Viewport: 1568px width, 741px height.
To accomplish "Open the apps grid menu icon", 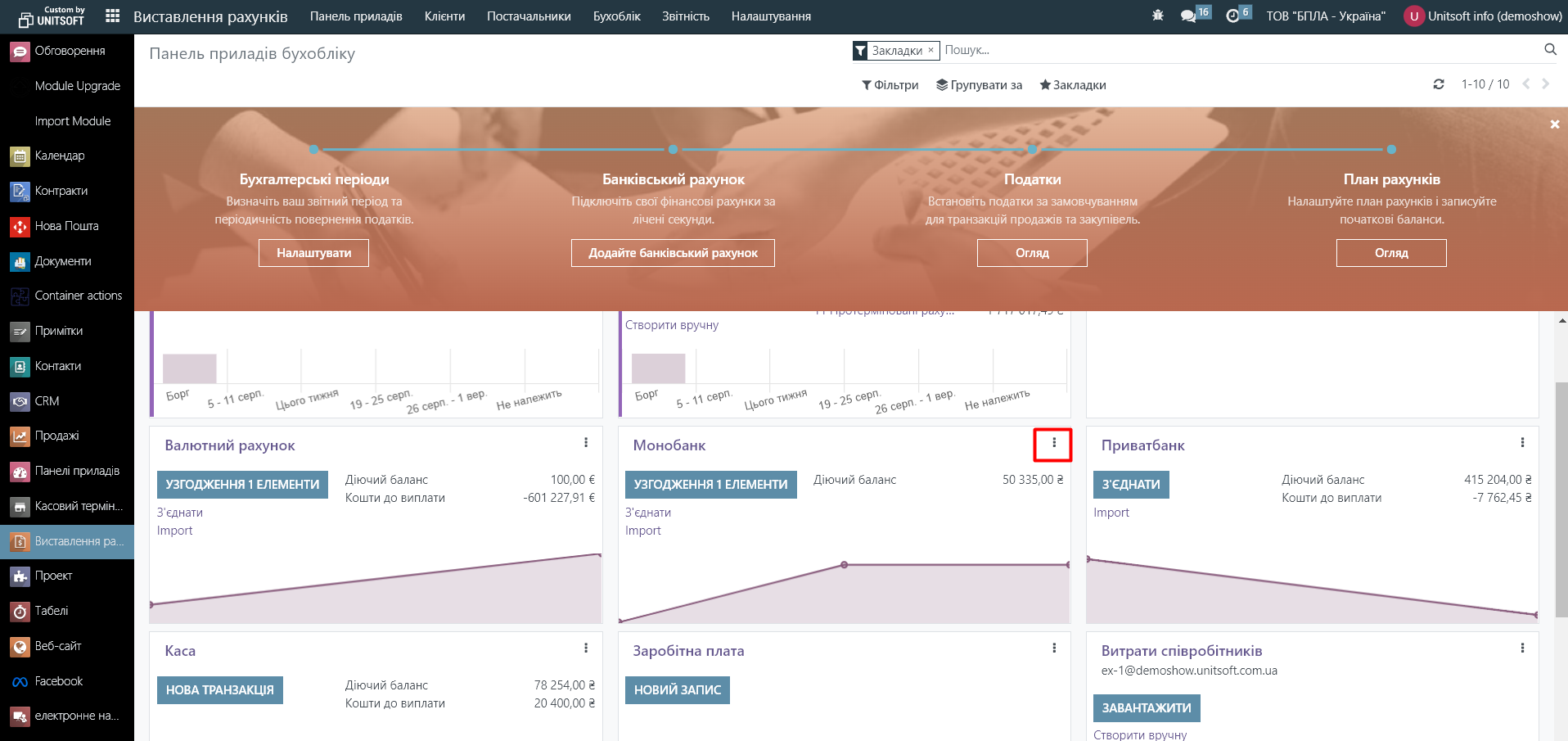I will click(113, 16).
